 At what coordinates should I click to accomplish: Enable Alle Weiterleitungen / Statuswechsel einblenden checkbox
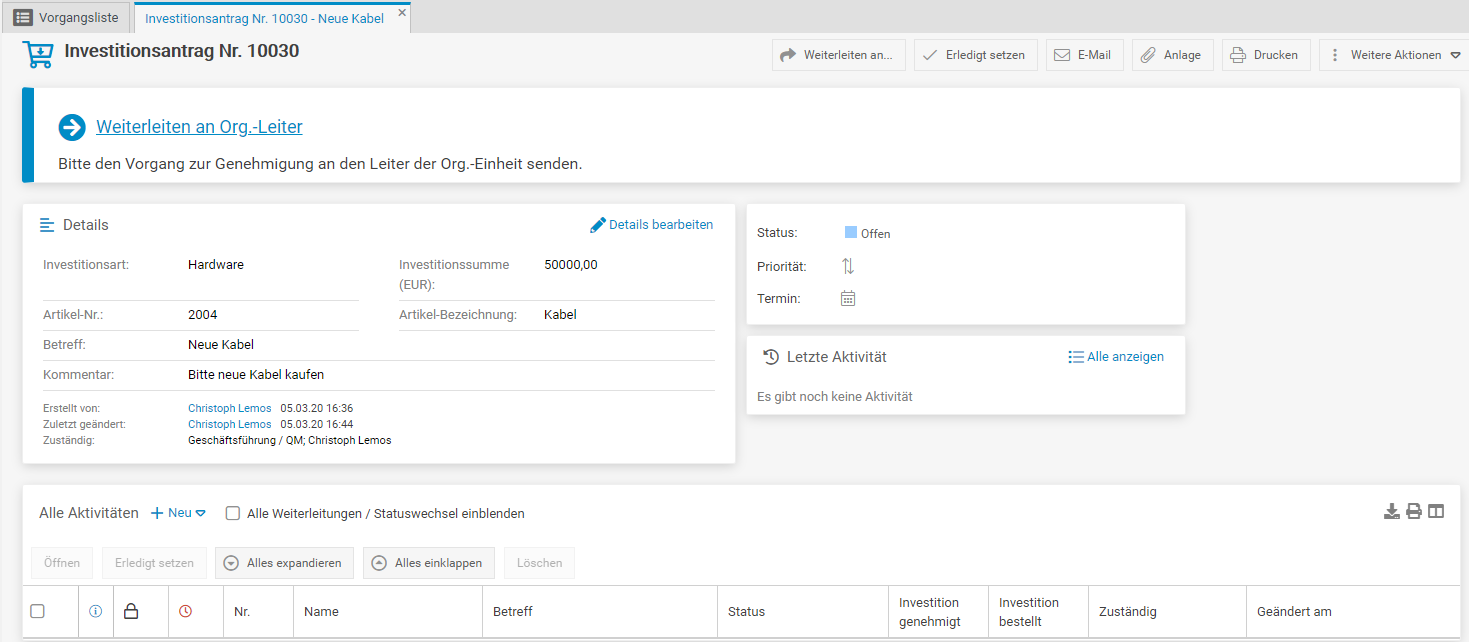click(x=233, y=514)
